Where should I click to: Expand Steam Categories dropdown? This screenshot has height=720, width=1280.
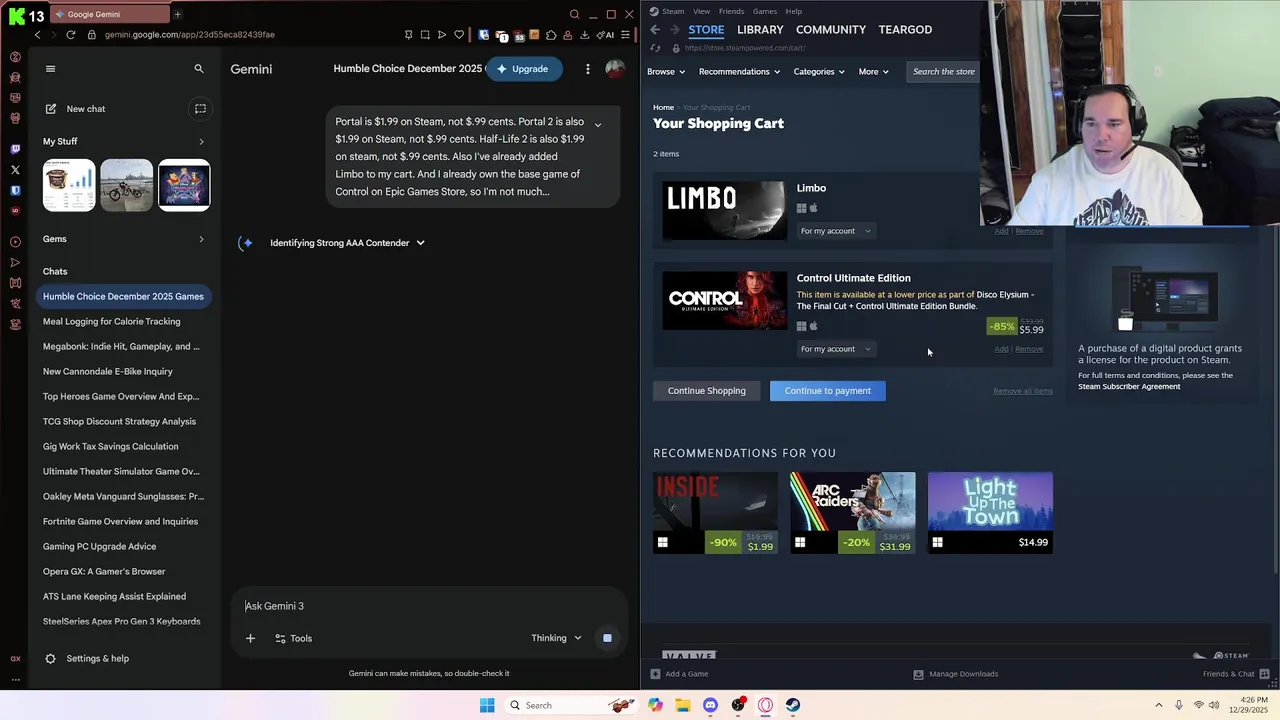[819, 71]
